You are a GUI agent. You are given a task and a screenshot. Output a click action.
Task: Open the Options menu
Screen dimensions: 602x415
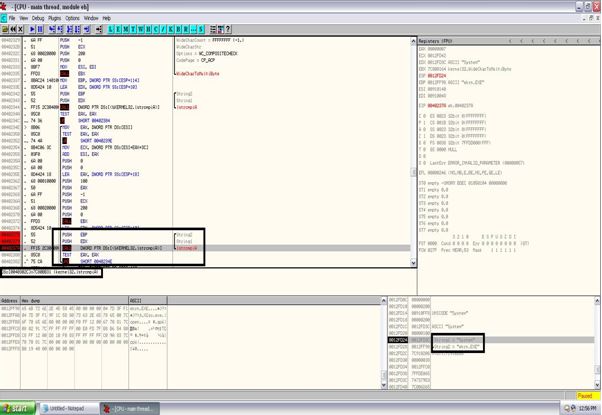pos(72,18)
